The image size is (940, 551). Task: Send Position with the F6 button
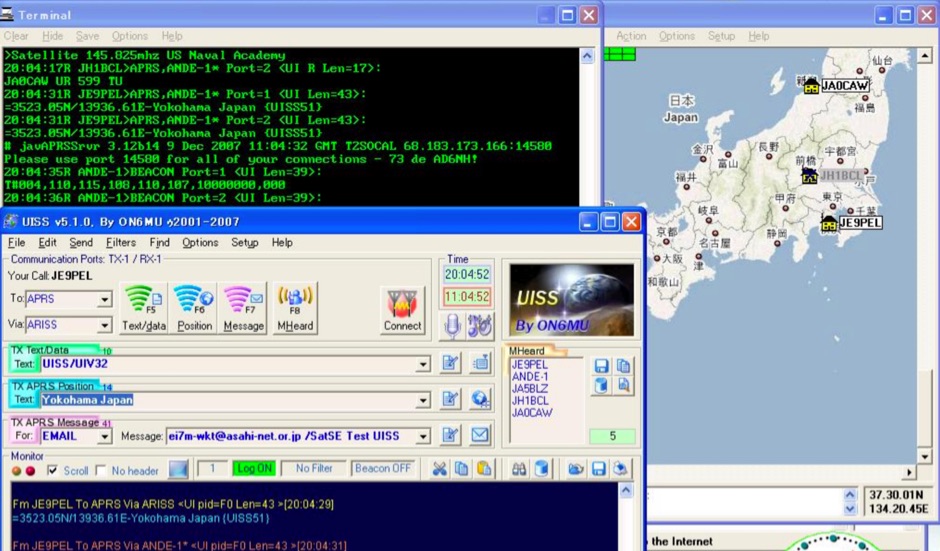(194, 308)
